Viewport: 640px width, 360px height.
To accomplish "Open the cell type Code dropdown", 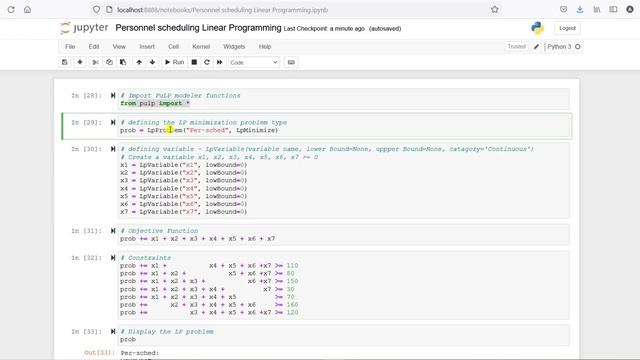I will click(254, 62).
